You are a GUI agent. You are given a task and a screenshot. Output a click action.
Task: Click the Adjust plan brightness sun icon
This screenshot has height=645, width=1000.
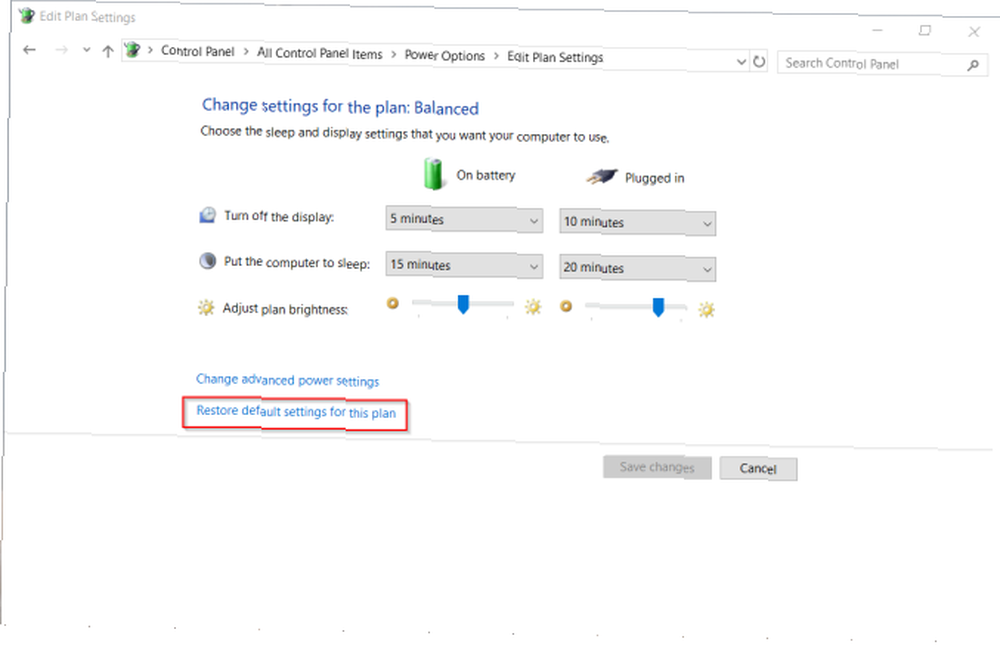pyautogui.click(x=205, y=308)
